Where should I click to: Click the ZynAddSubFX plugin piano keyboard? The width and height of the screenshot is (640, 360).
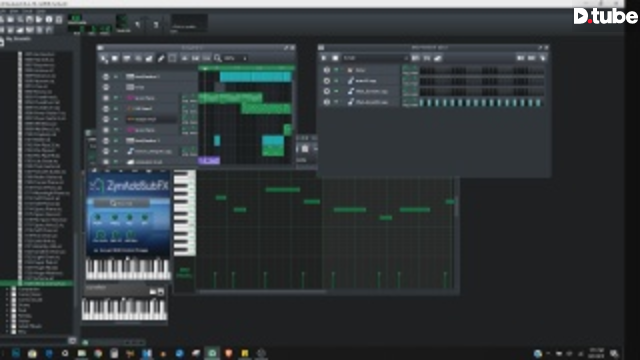(x=128, y=269)
